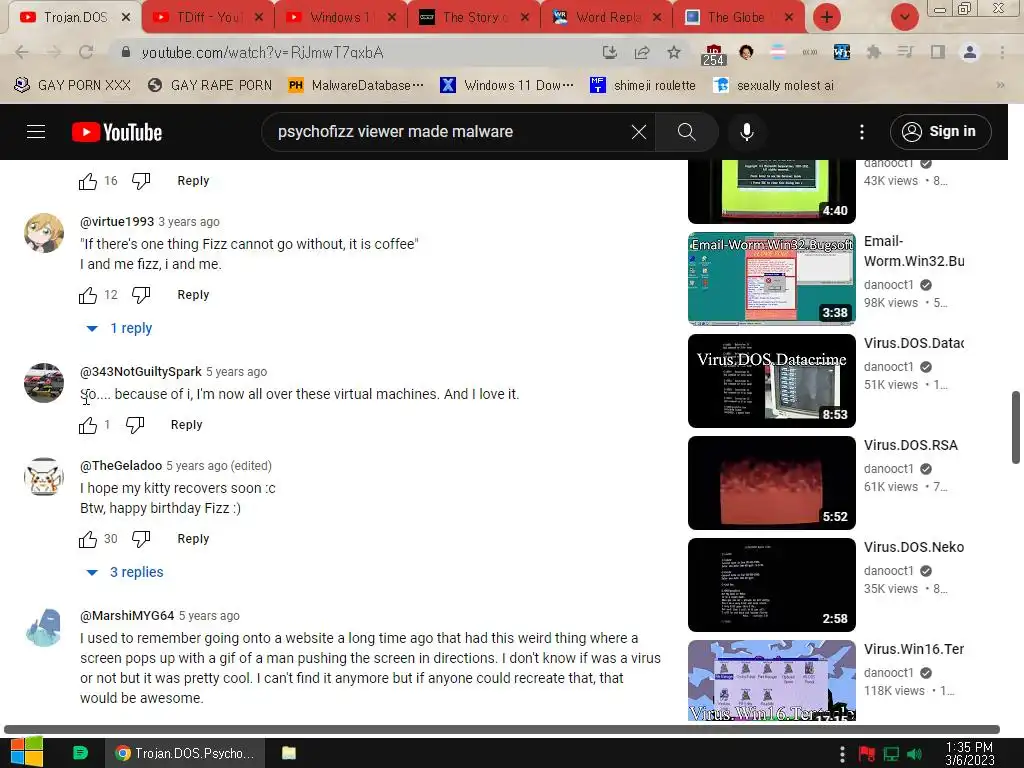The height and width of the screenshot is (768, 1024).
Task: Reload the page with refresh icon
Action: point(86,52)
